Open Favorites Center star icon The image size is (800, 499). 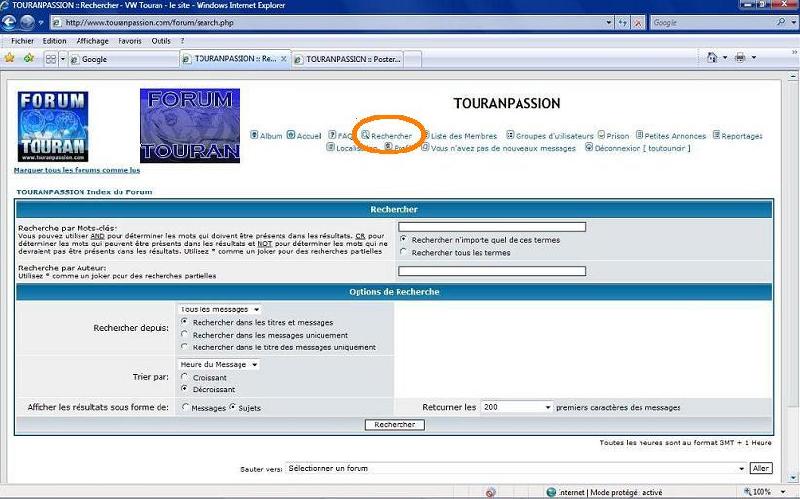click(10, 58)
